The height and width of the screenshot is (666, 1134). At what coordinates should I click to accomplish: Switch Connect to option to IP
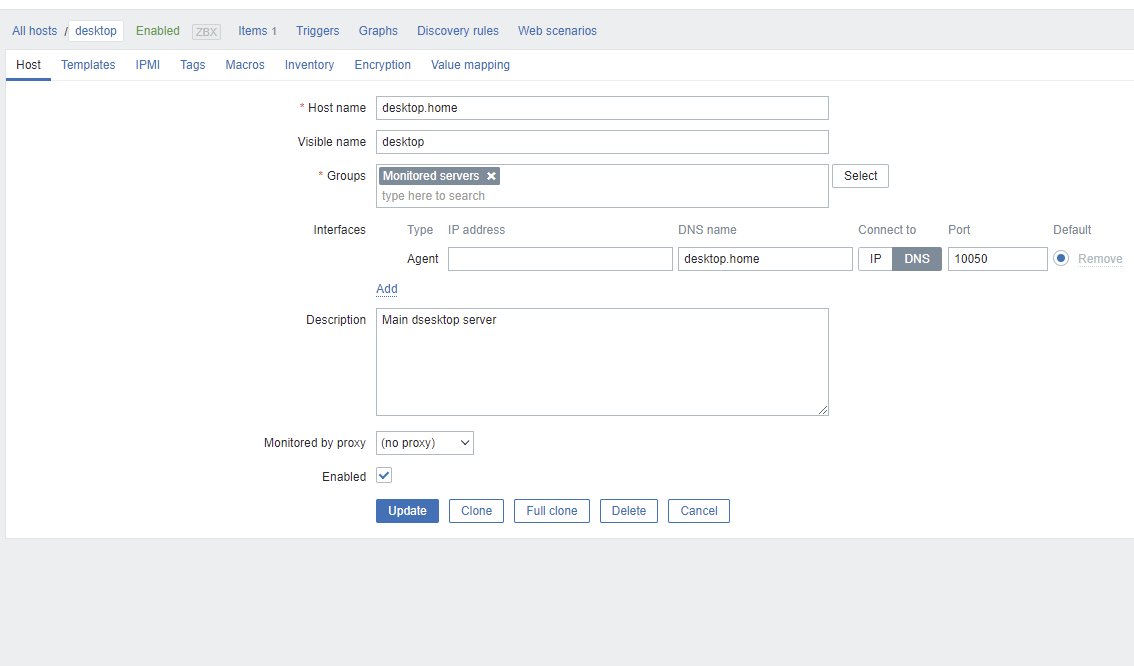[875, 259]
